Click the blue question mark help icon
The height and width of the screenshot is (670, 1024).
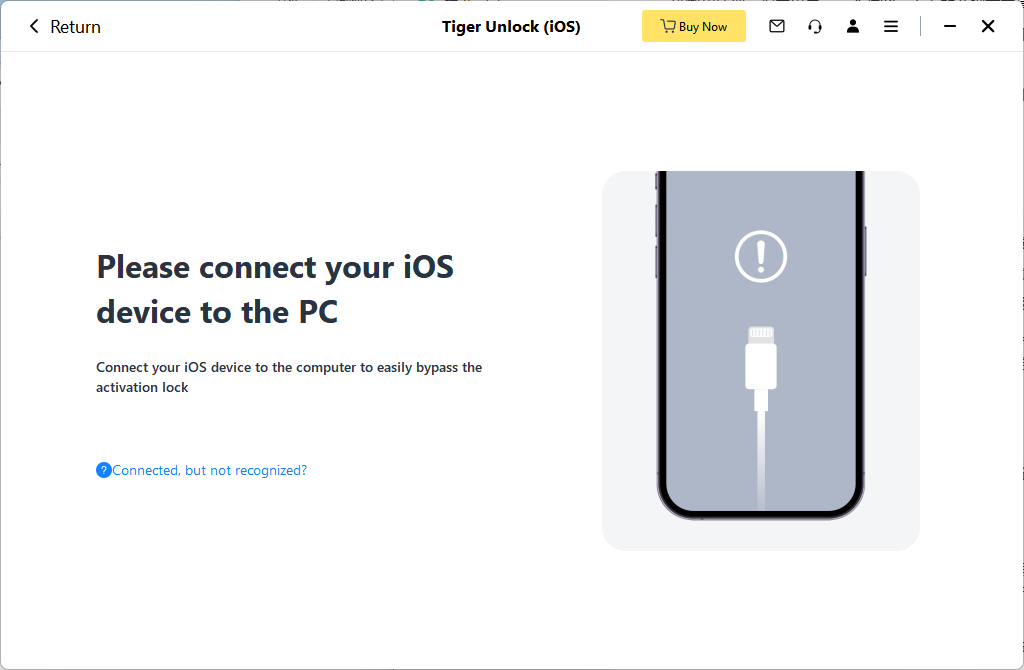104,470
